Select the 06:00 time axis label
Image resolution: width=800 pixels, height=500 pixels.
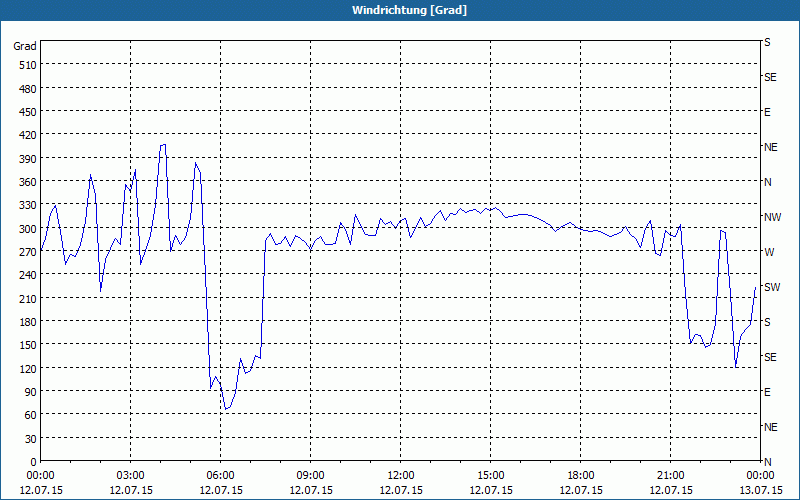220,476
